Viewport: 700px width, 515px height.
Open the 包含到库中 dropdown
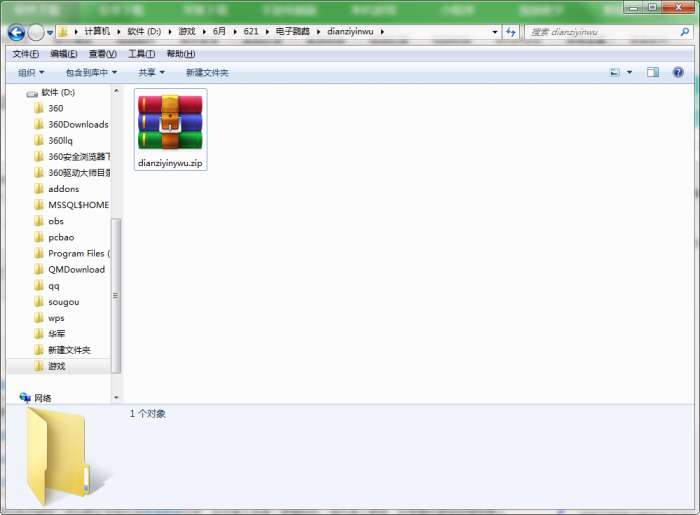pyautogui.click(x=91, y=72)
